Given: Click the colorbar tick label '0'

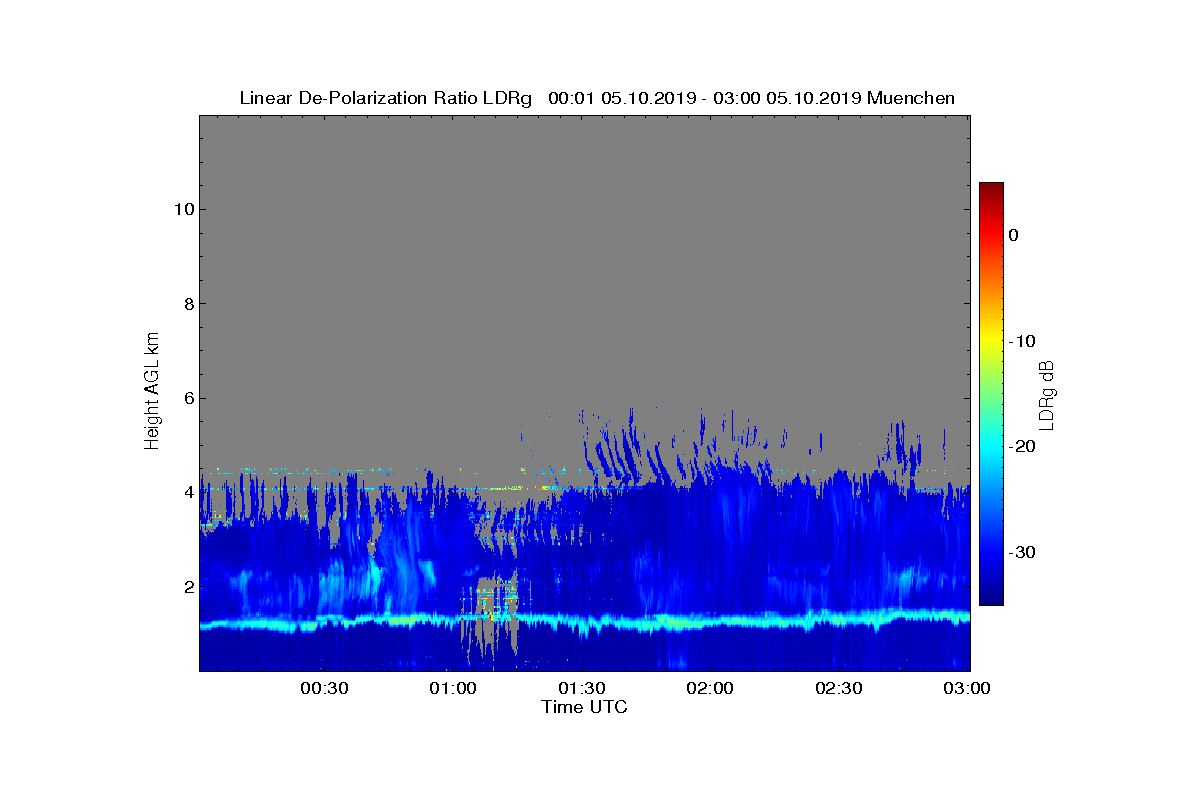Looking at the screenshot, I should (x=1013, y=235).
